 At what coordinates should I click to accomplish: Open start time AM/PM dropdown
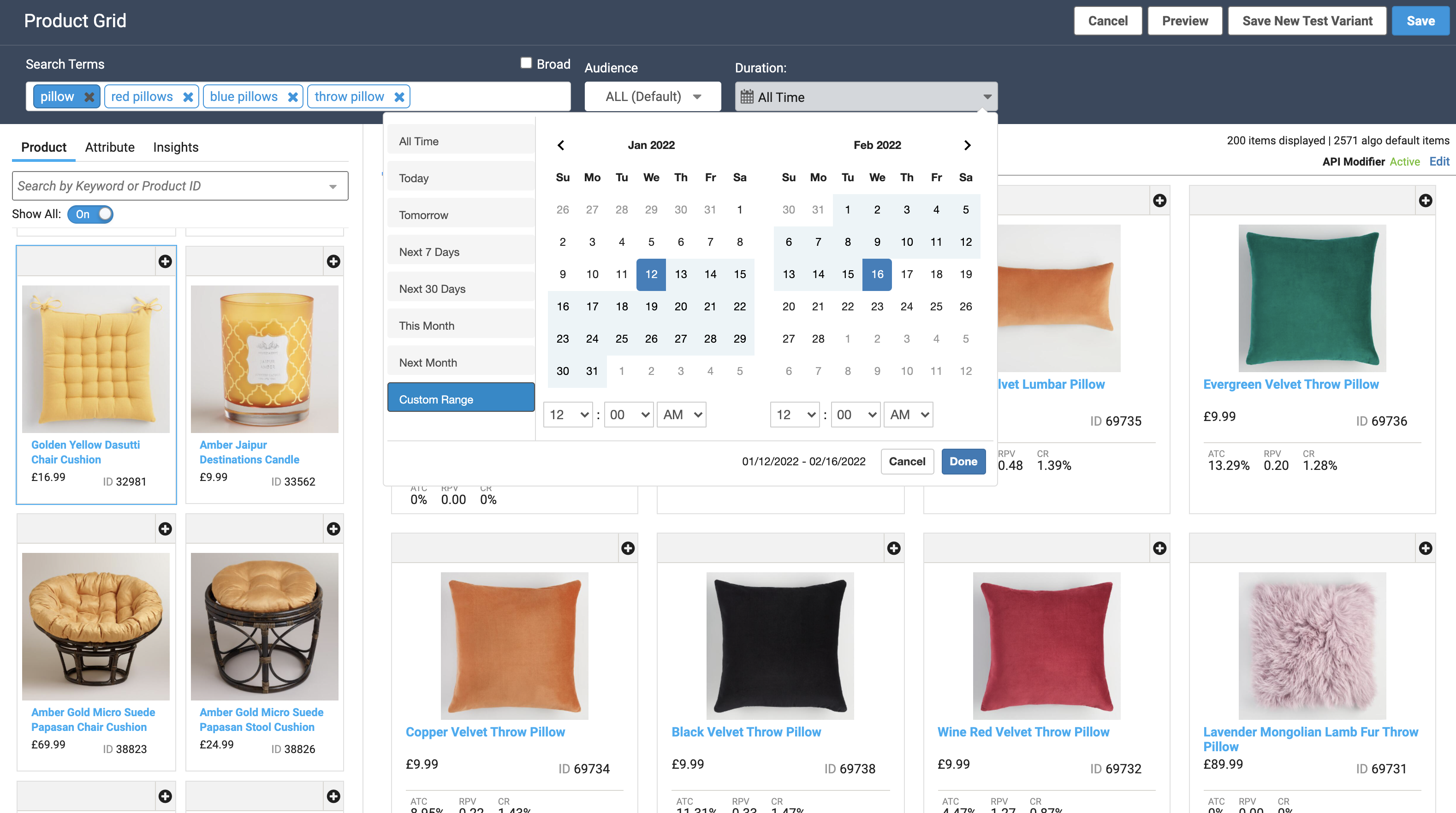pyautogui.click(x=681, y=415)
